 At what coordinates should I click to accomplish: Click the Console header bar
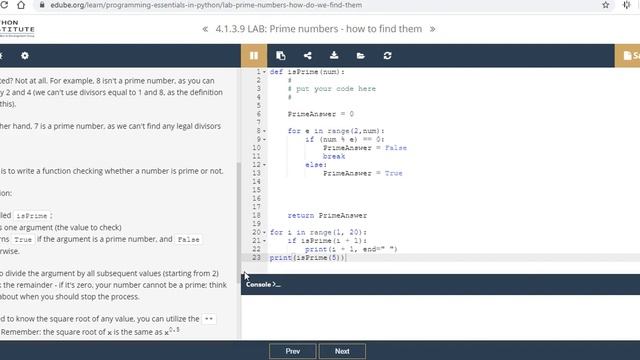pyautogui.click(x=440, y=284)
